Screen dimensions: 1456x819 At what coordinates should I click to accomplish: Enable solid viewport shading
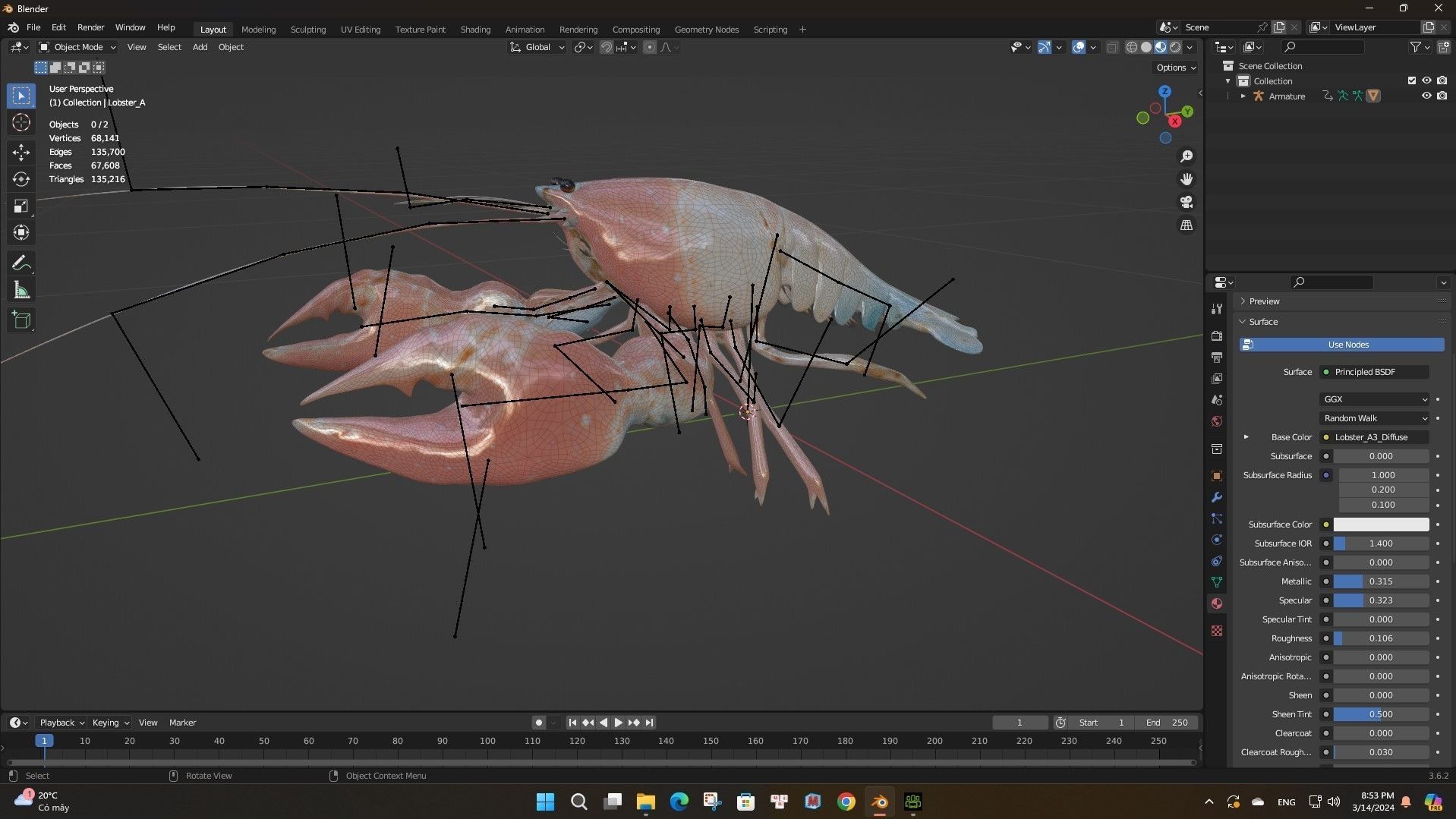(x=1146, y=47)
